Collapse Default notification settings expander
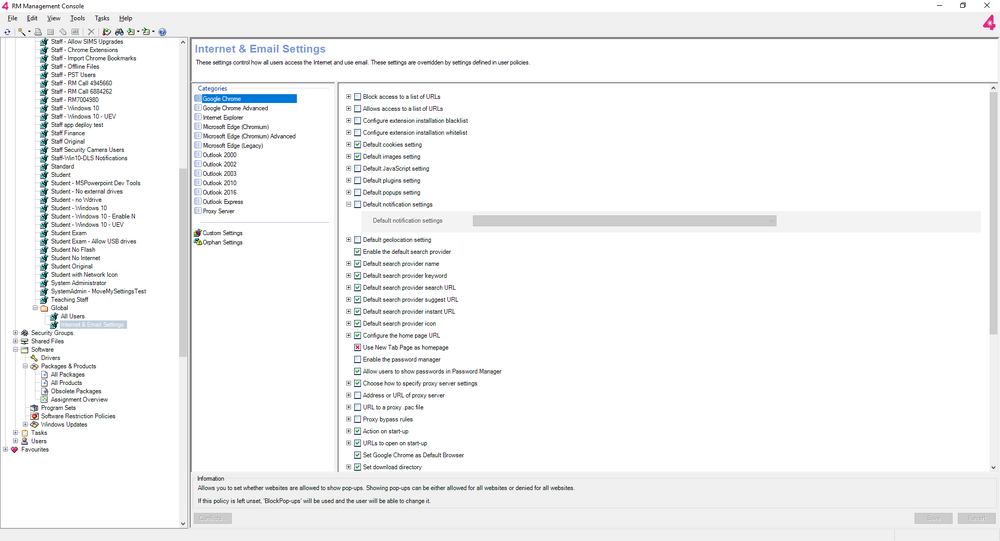 [349, 205]
